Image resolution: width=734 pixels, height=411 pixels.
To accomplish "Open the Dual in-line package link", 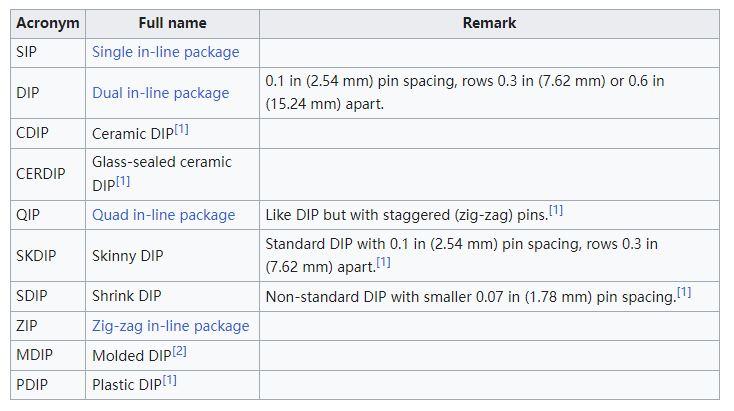I will click(x=160, y=93).
